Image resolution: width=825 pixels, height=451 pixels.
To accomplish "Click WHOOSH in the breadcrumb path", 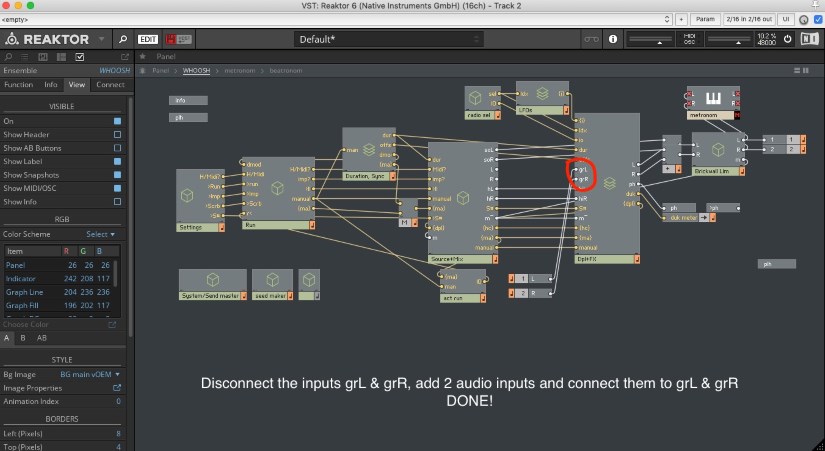I will 196,71.
